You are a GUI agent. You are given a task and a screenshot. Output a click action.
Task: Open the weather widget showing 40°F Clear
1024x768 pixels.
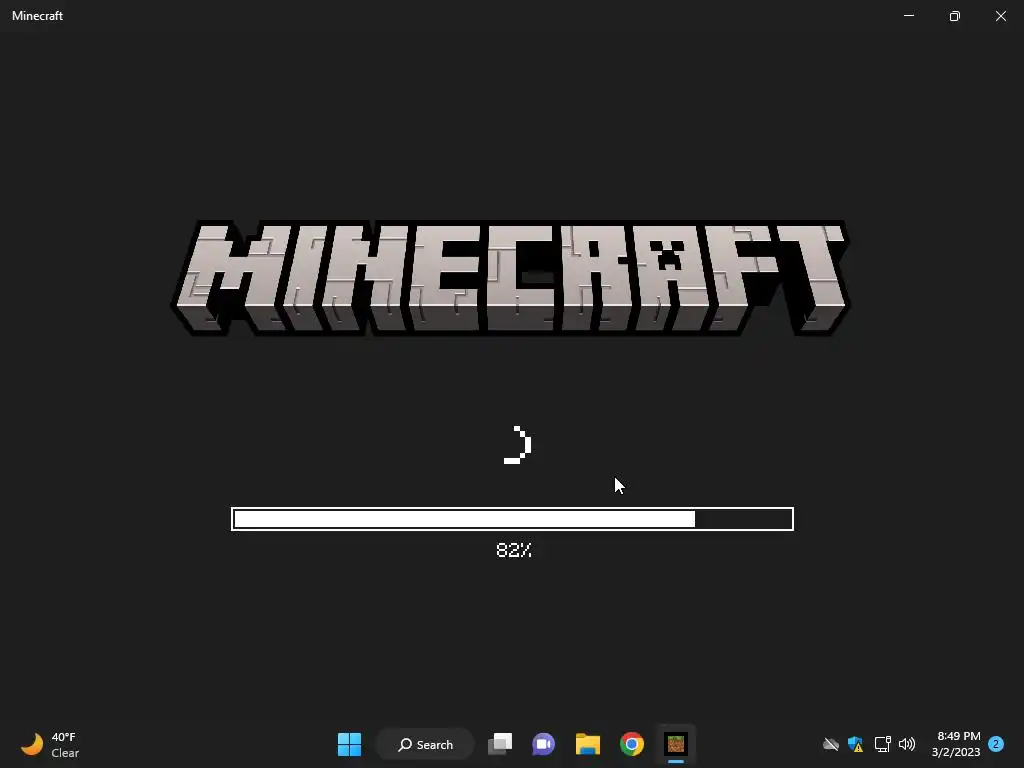(50, 744)
